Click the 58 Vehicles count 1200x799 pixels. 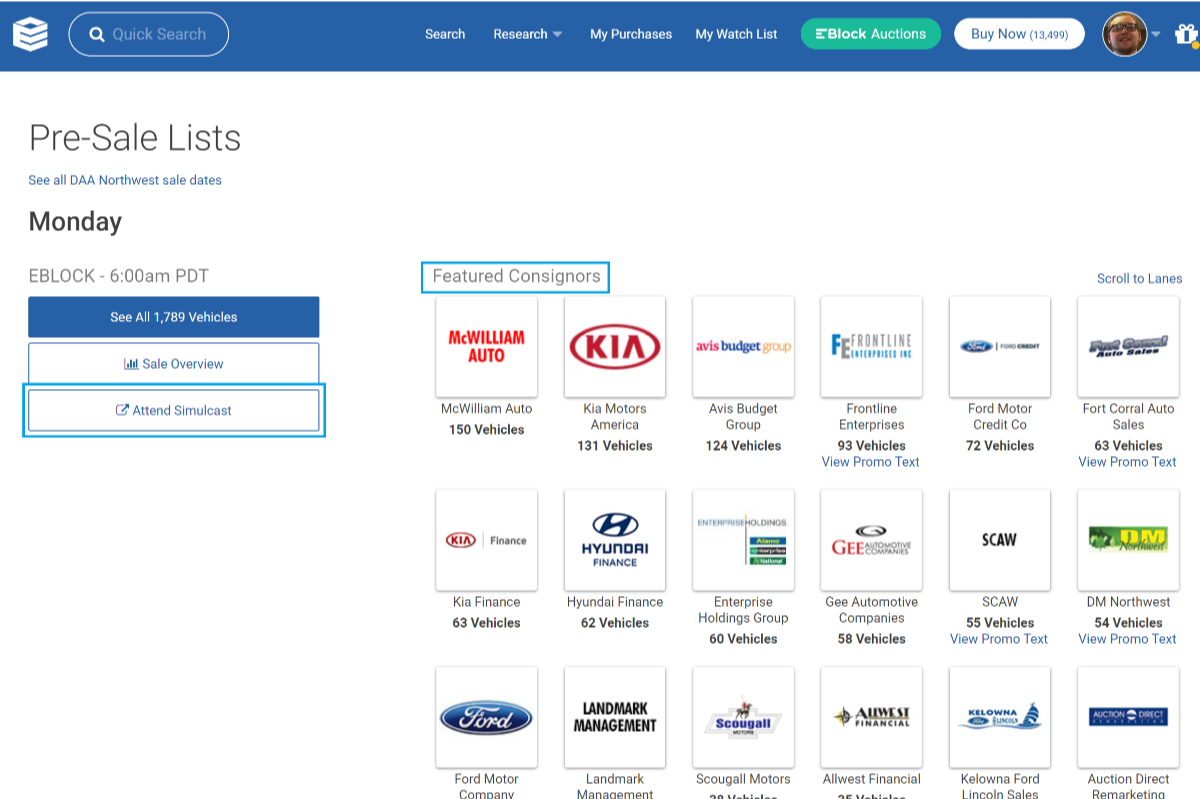coord(872,639)
